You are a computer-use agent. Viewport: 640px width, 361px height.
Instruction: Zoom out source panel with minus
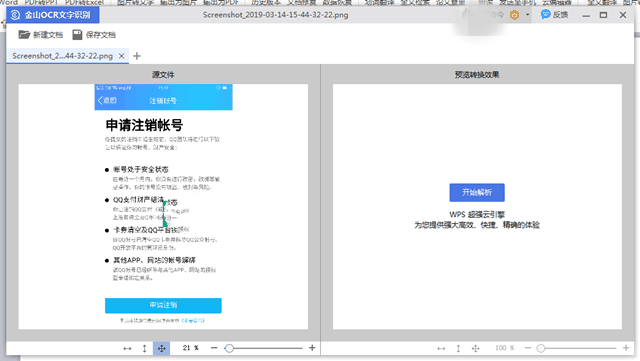pos(214,348)
